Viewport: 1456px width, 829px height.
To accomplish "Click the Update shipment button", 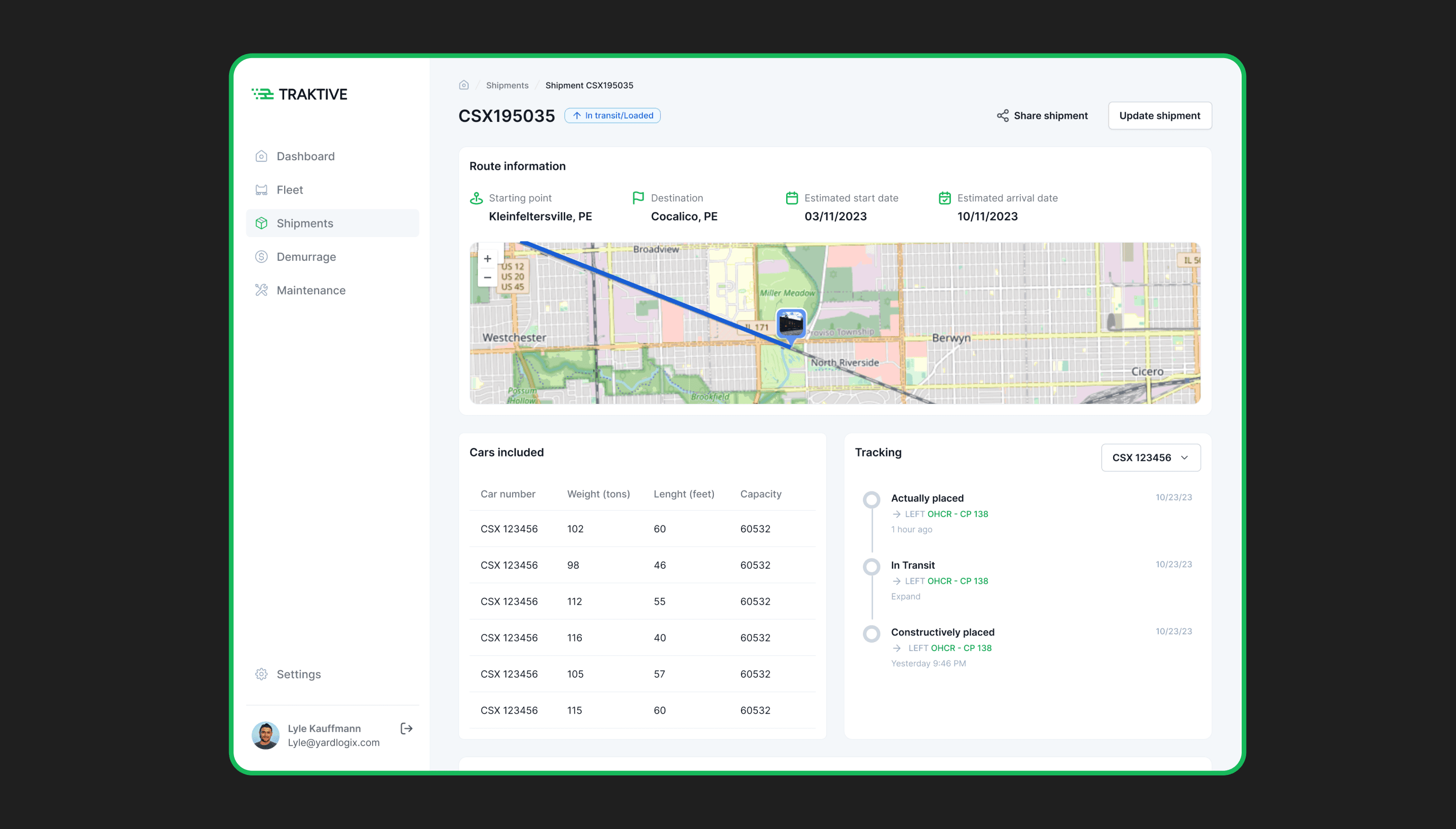I will [x=1159, y=116].
